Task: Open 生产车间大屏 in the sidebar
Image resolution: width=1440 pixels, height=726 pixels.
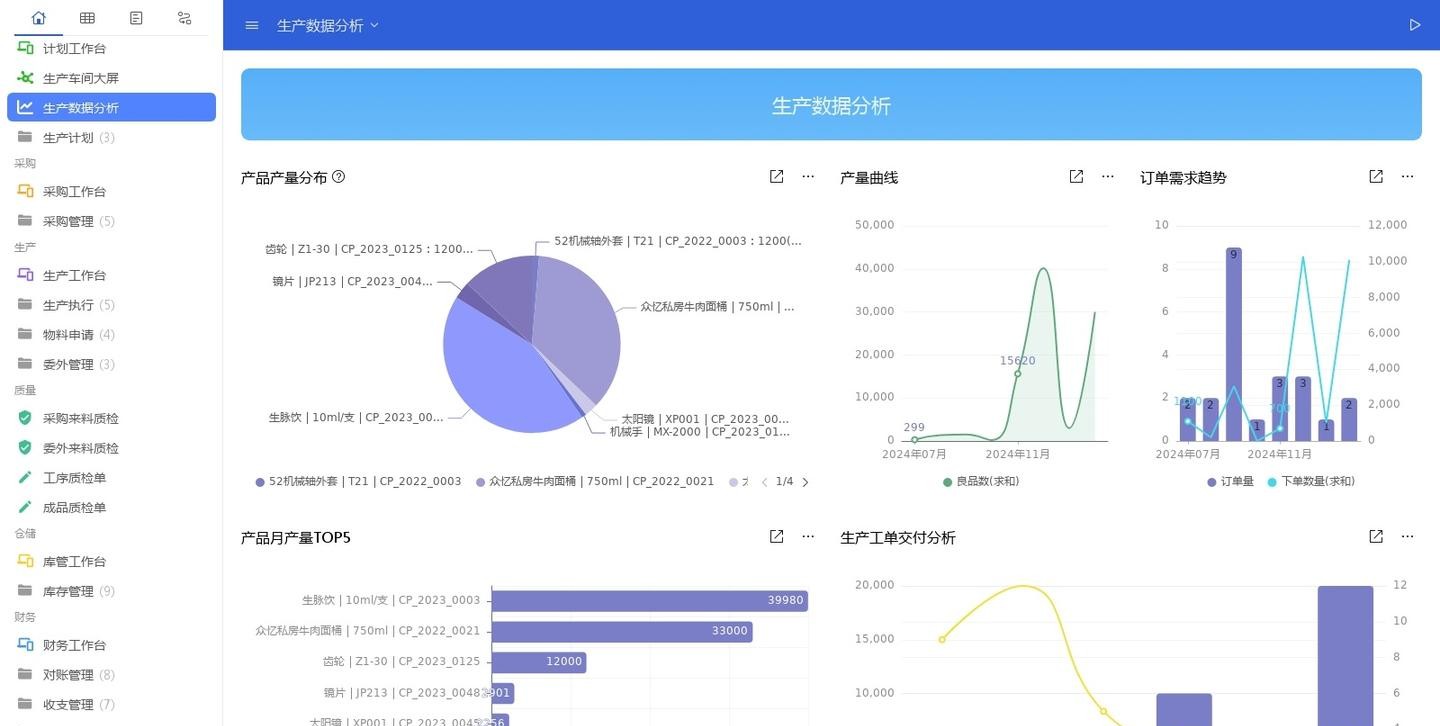Action: click(80, 77)
